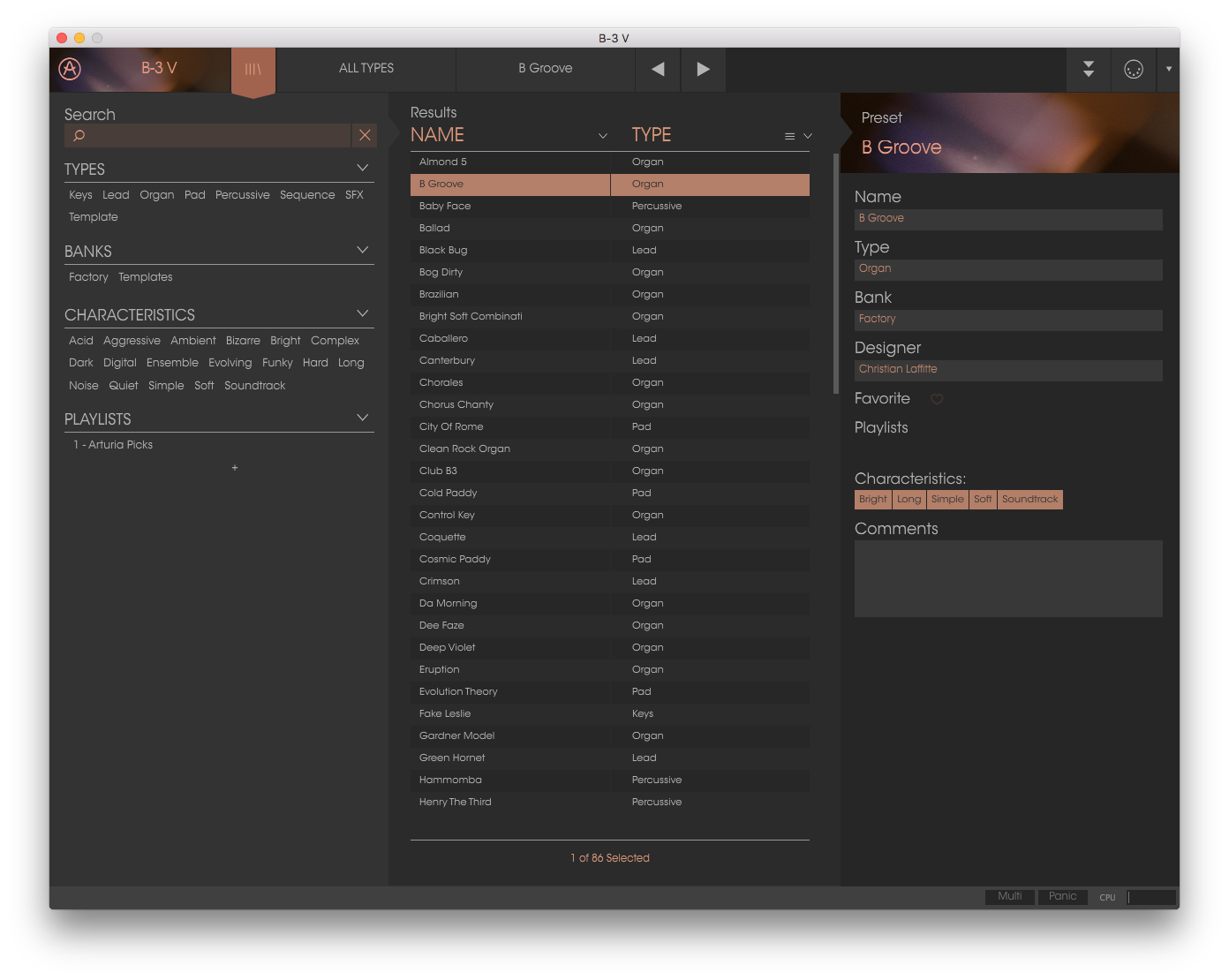Edit the preset Name field
The width and height of the screenshot is (1229, 980).
coord(1008,219)
